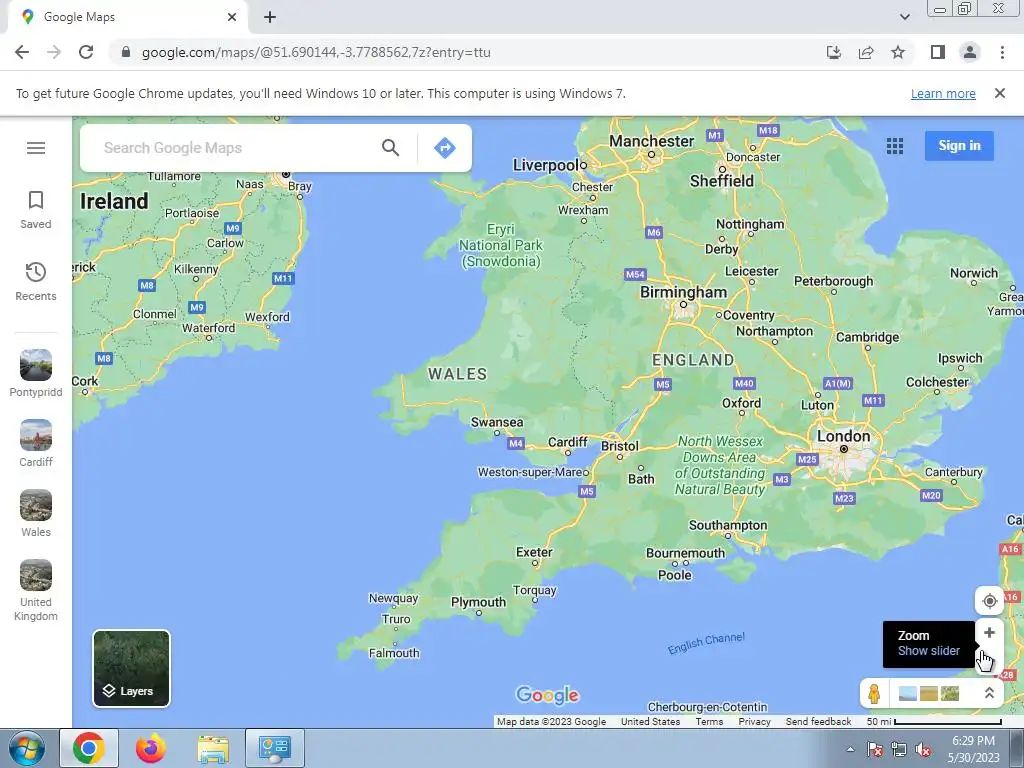This screenshot has height=768, width=1024.
Task: Open recent place Wales in sidebar
Action: 36,513
